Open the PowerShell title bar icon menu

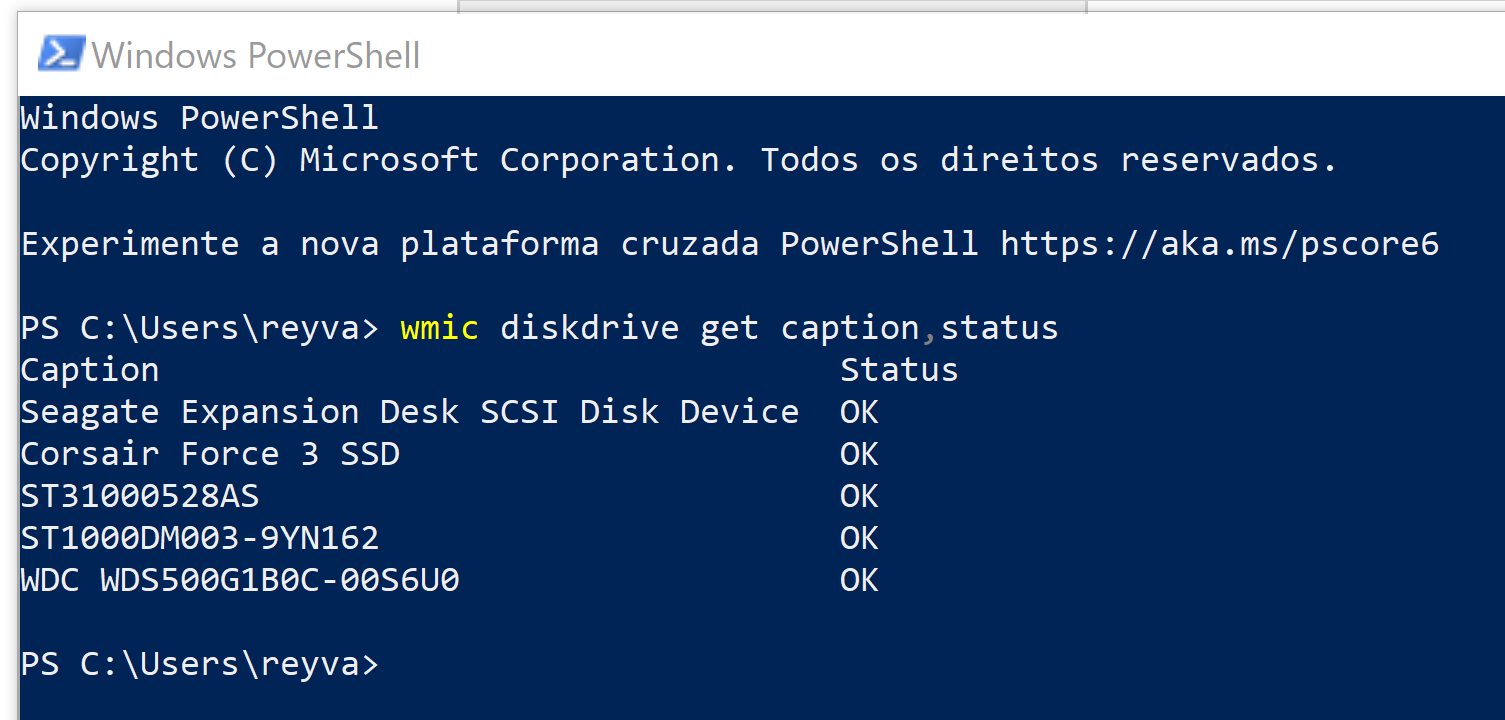60,54
